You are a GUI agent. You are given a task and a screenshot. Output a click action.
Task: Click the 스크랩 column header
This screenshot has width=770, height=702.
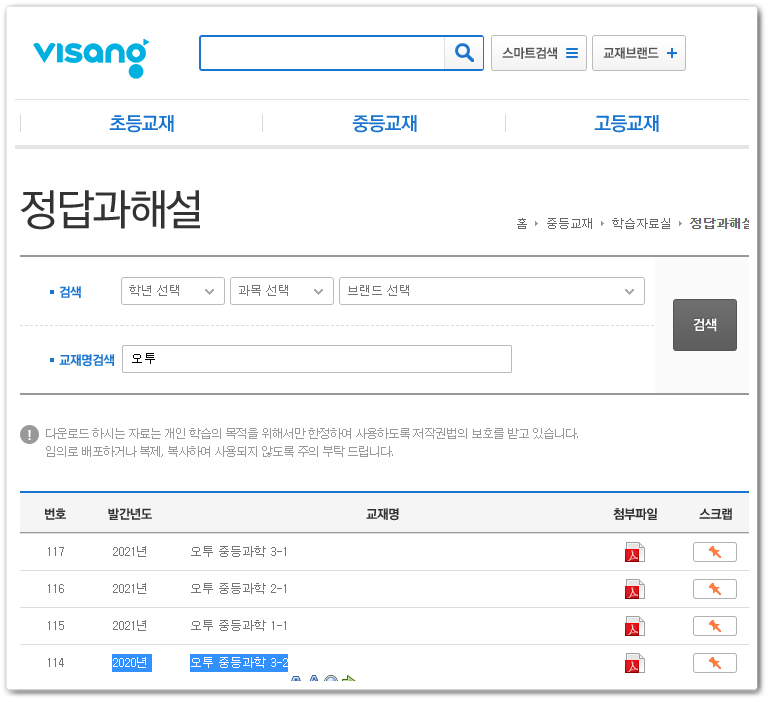click(715, 514)
